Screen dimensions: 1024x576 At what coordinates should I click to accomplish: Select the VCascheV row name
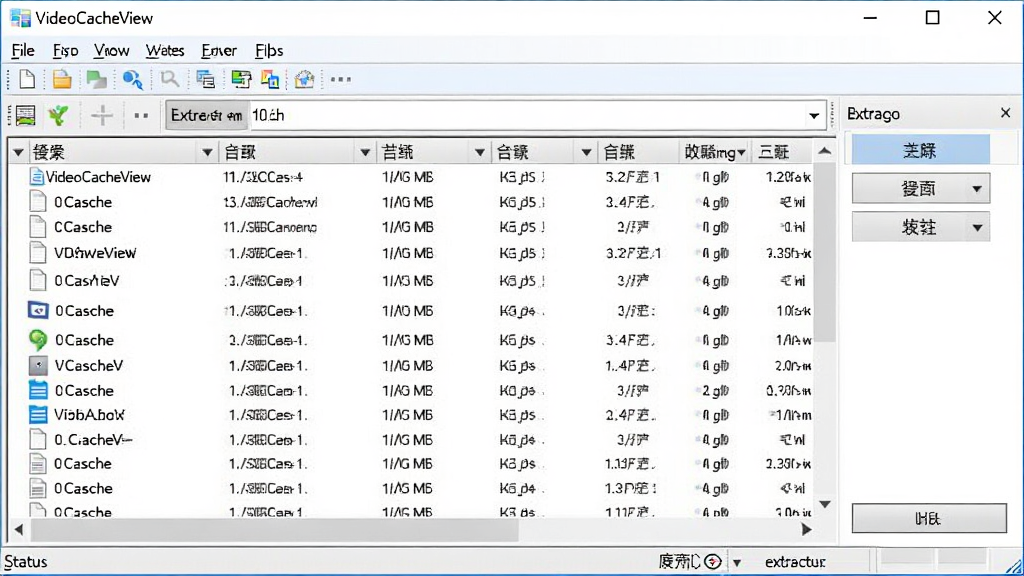point(88,366)
